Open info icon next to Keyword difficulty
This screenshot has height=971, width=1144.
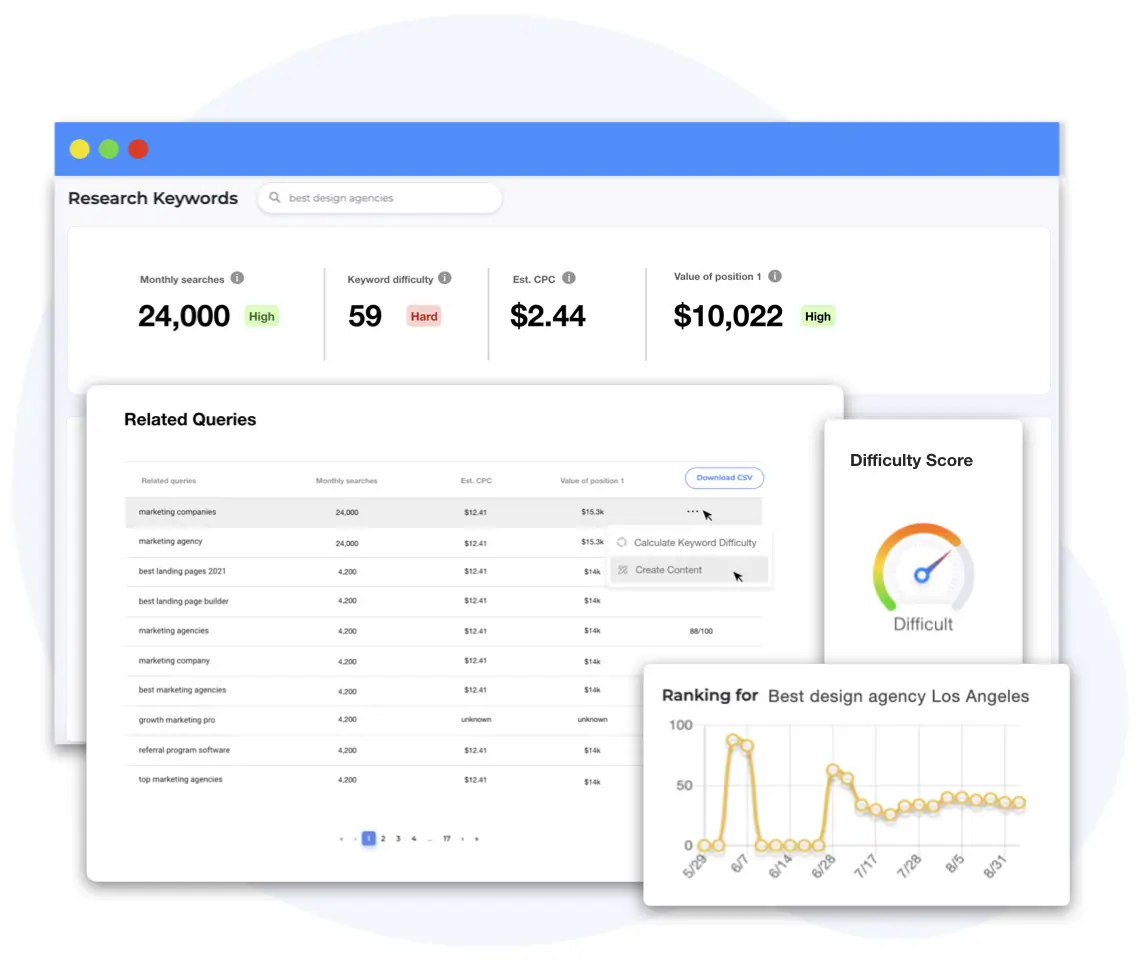(445, 278)
